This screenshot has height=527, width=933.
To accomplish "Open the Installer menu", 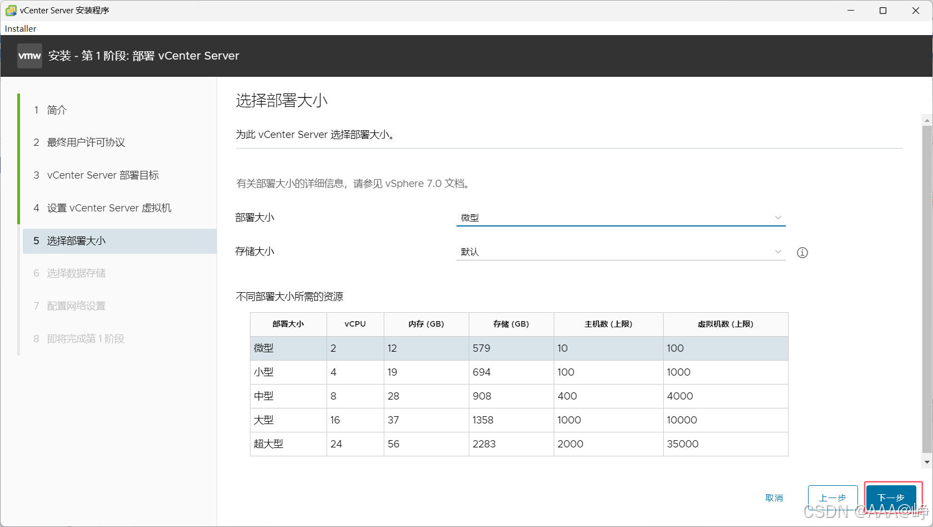I will [x=20, y=29].
